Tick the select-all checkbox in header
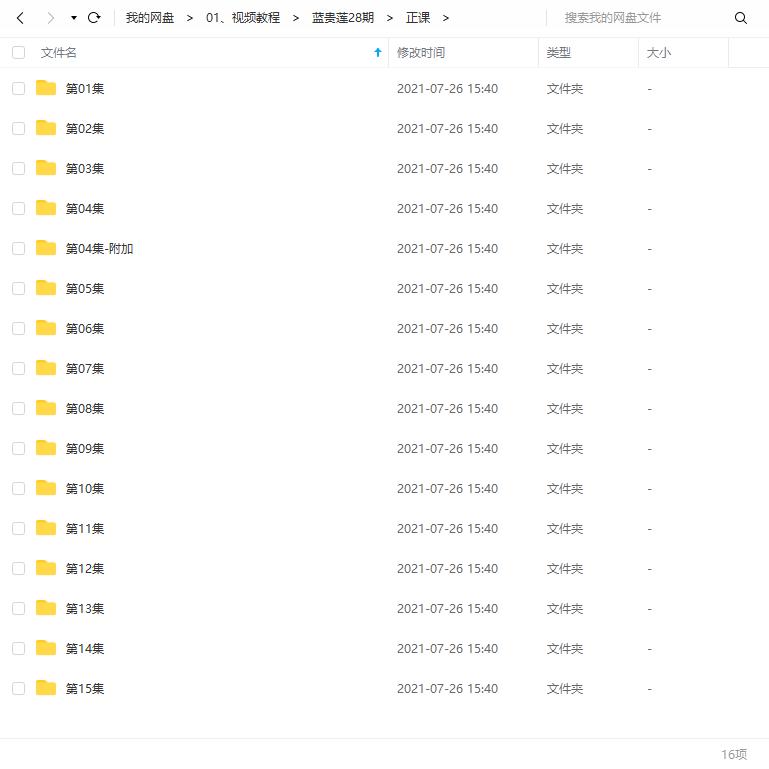The height and width of the screenshot is (769, 769). tap(19, 52)
